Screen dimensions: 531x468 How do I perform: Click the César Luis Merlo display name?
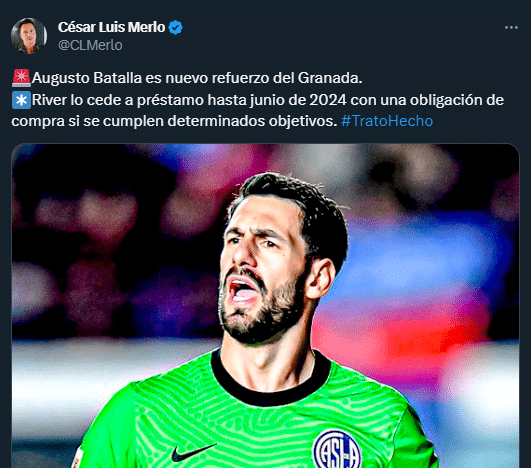tap(111, 27)
